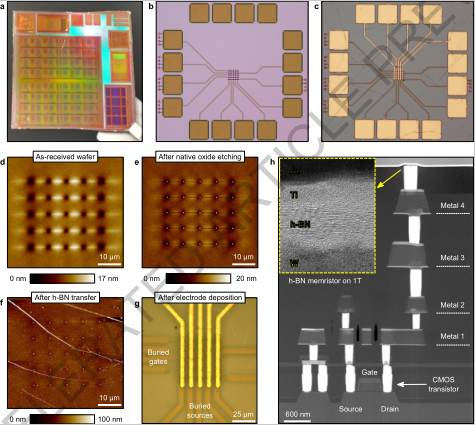Select the 'After h-BN transfer' label
The width and height of the screenshot is (475, 425).
click(65, 297)
